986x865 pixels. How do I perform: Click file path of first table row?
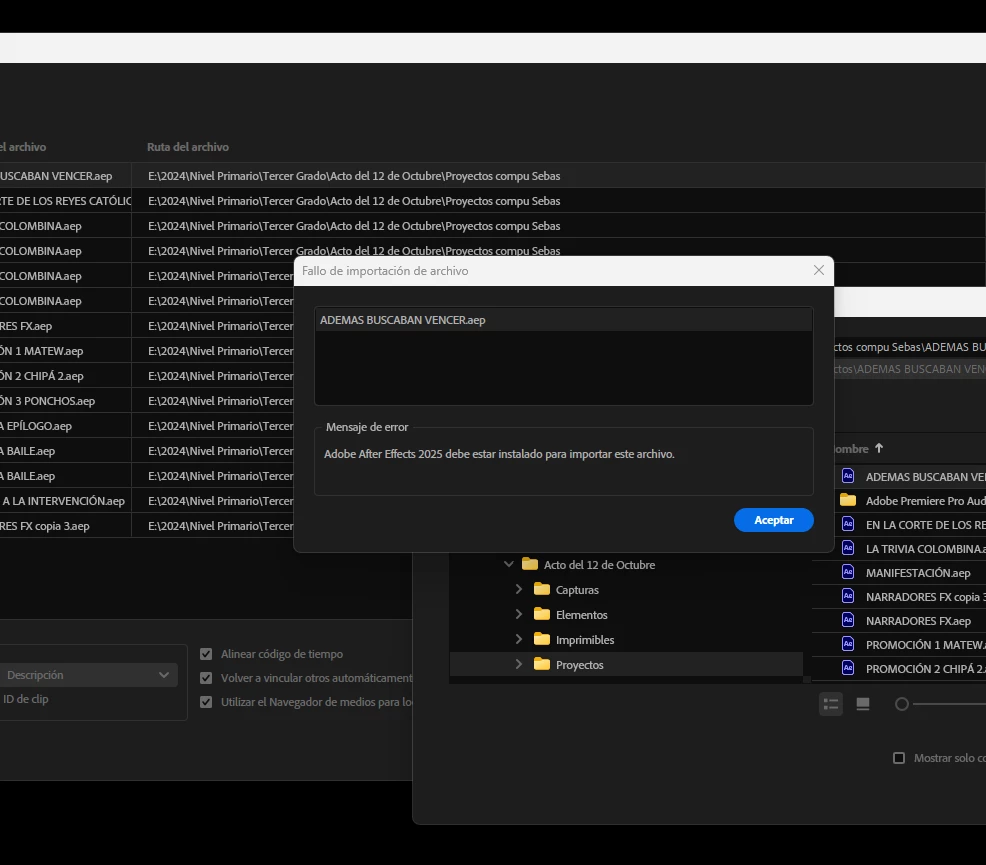click(x=354, y=176)
